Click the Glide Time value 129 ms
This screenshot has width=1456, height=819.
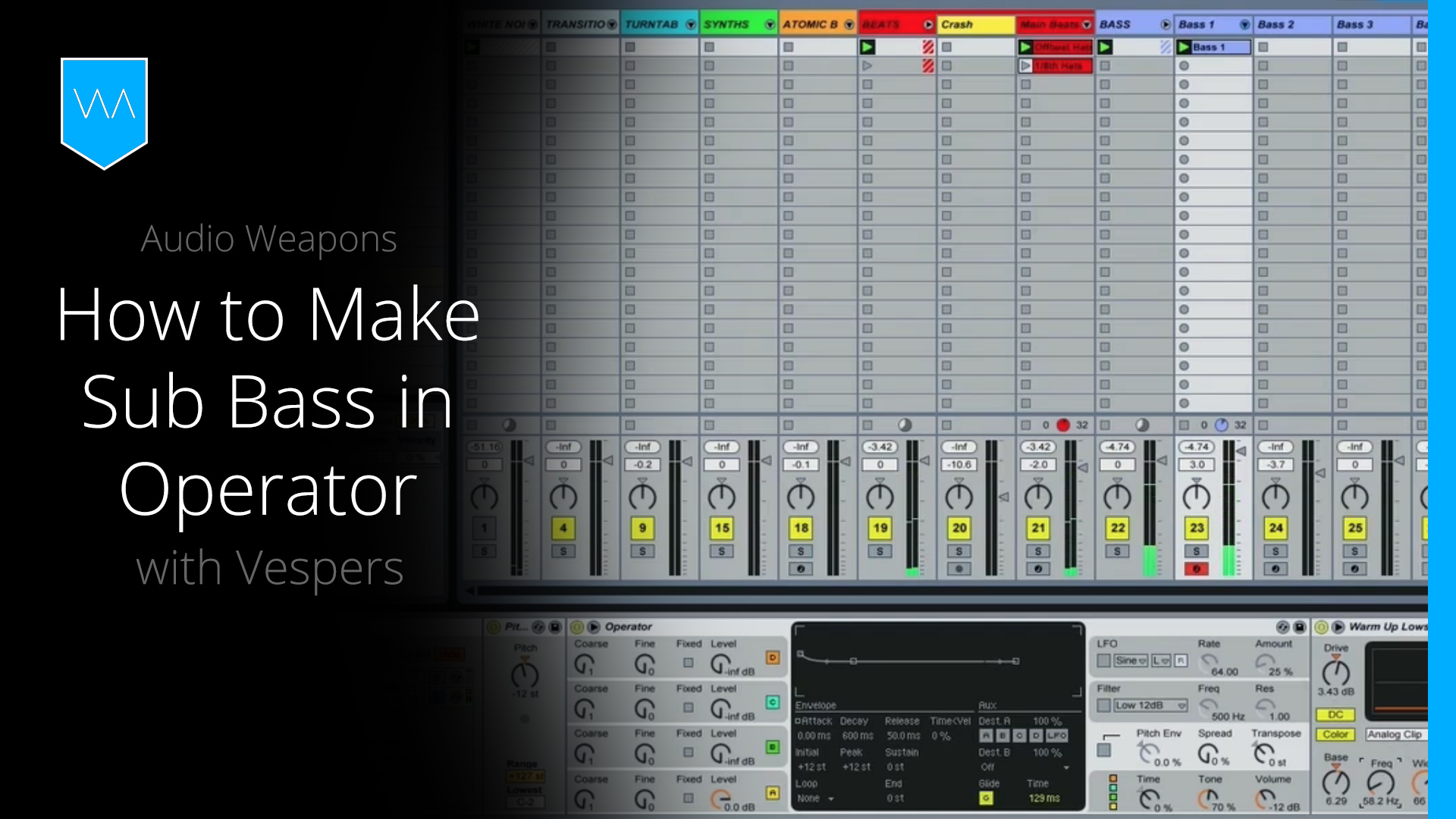click(1044, 799)
